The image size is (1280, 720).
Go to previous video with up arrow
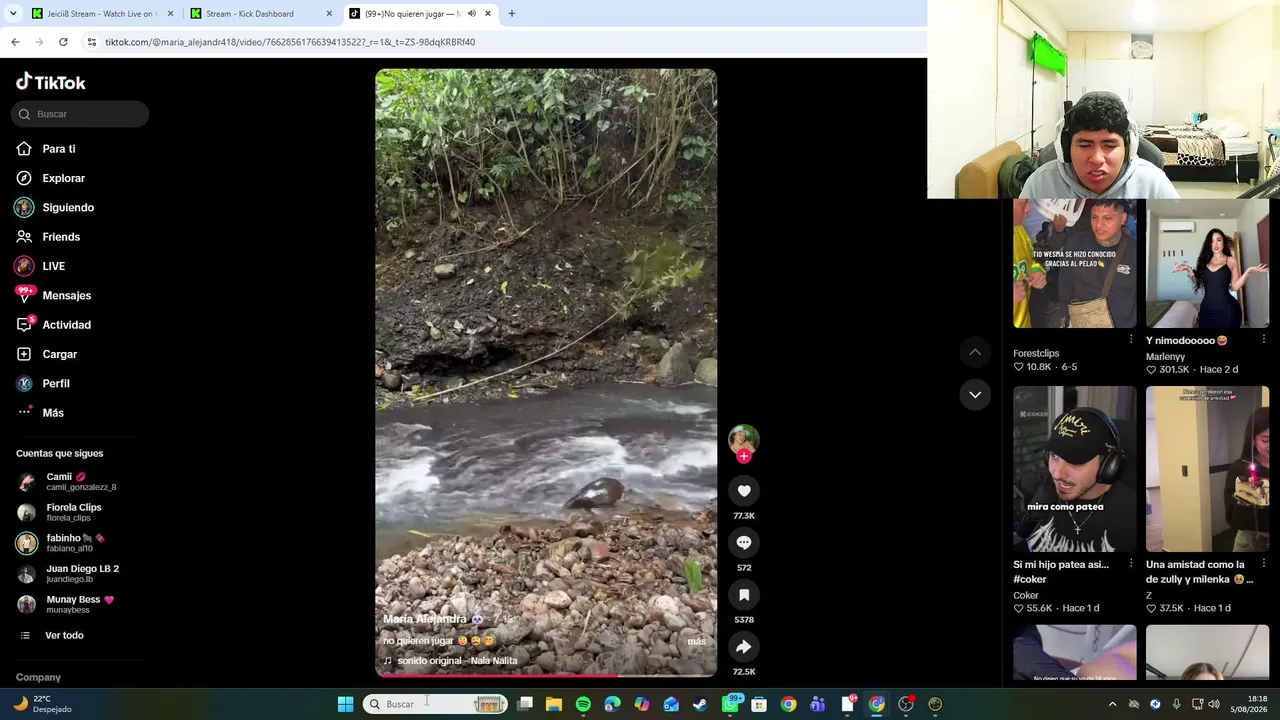point(975,352)
